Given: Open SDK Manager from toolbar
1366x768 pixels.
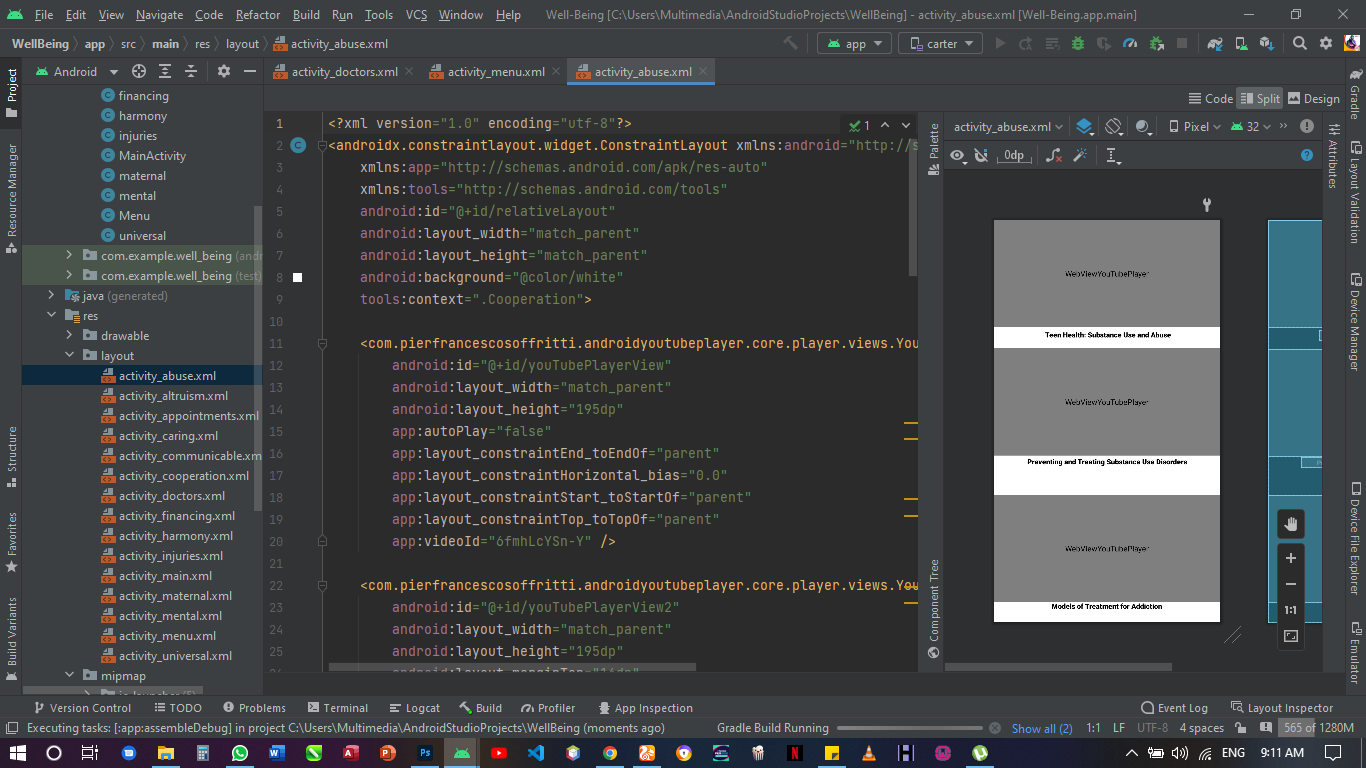Looking at the screenshot, I should (1267, 44).
